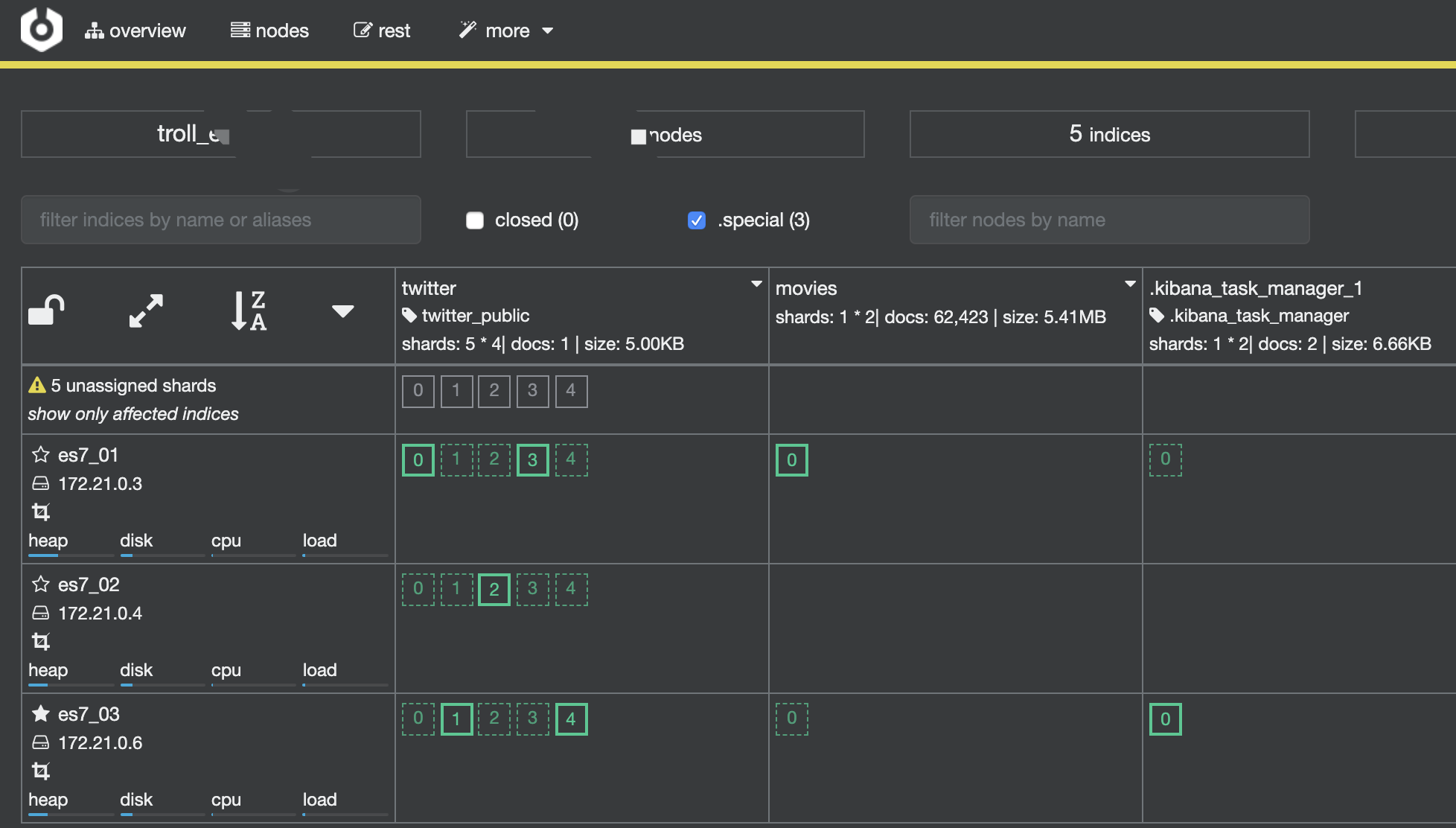This screenshot has height=828, width=1456.
Task: Open the more menu
Action: click(x=505, y=31)
